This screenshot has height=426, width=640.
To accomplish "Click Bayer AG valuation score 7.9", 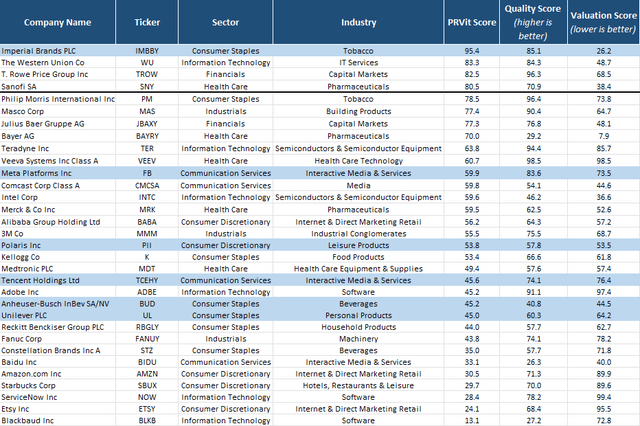I will (603, 136).
